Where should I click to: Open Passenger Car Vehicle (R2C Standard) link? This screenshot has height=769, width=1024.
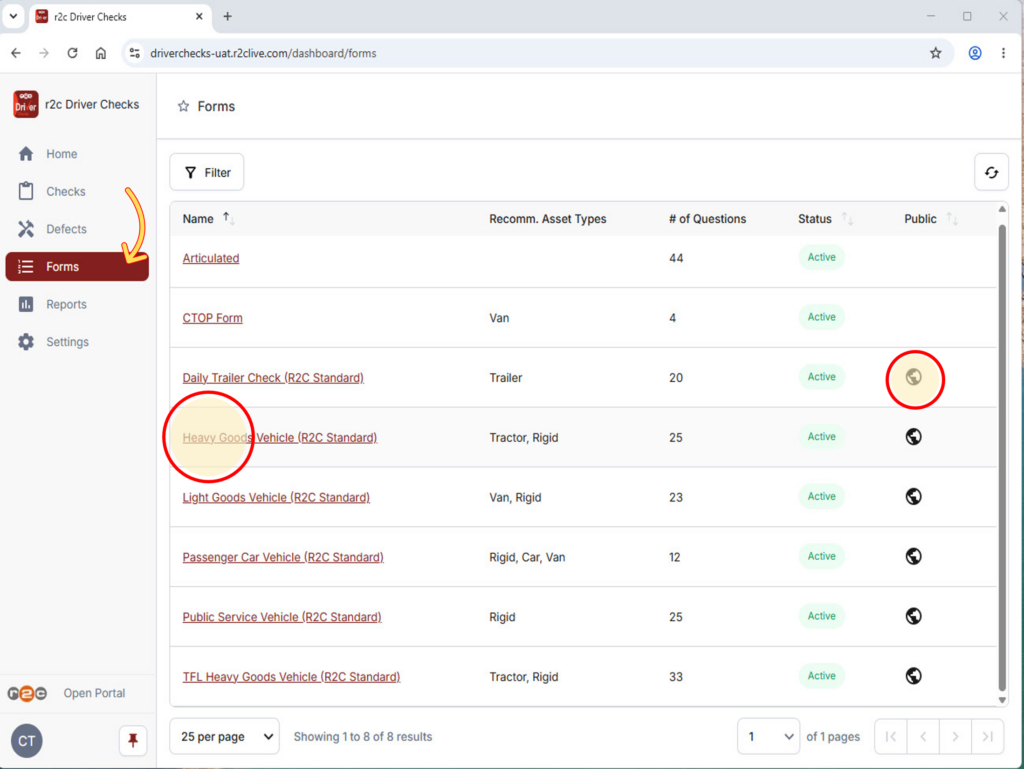pyautogui.click(x=283, y=557)
